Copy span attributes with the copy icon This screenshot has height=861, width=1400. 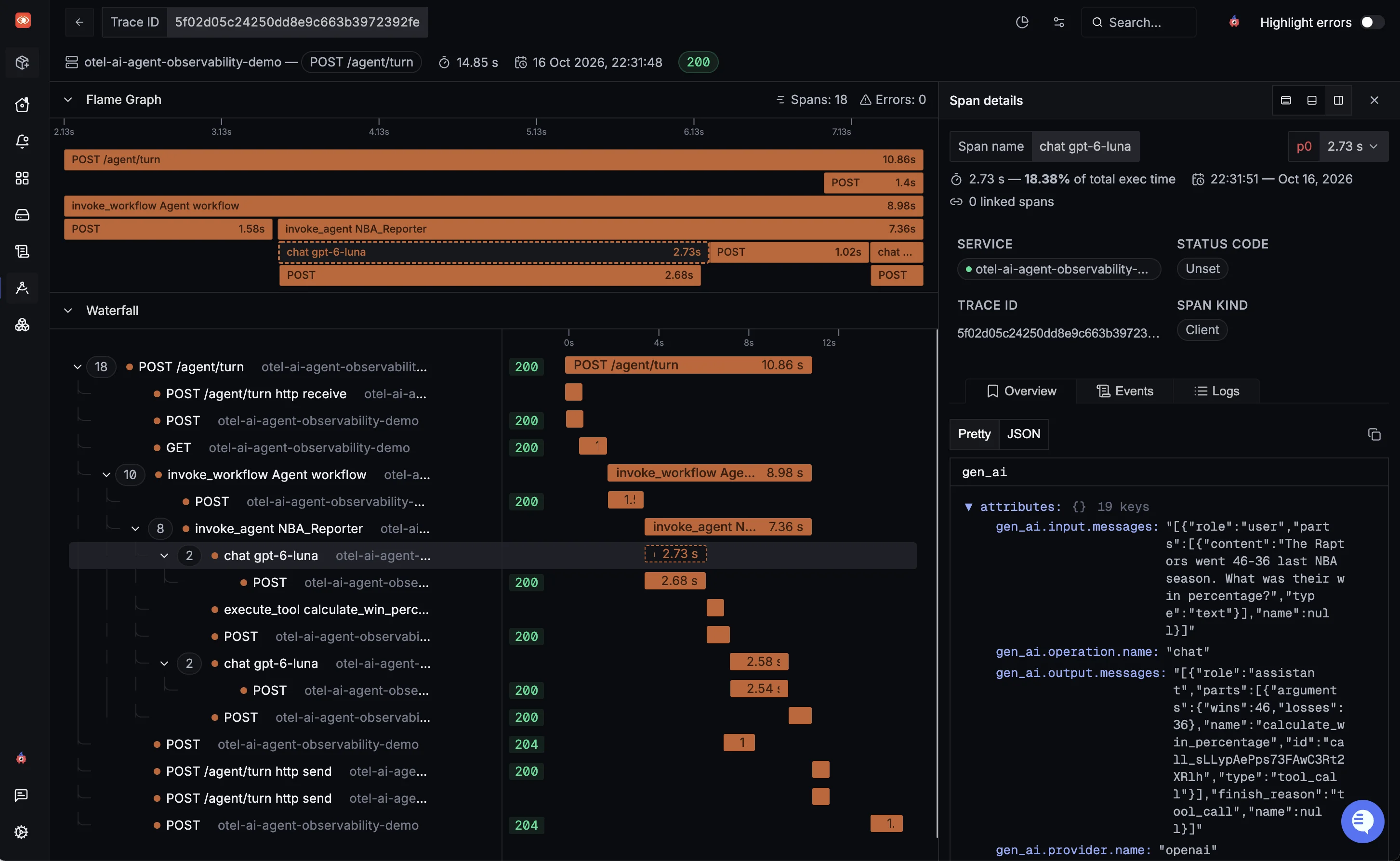pyautogui.click(x=1374, y=434)
